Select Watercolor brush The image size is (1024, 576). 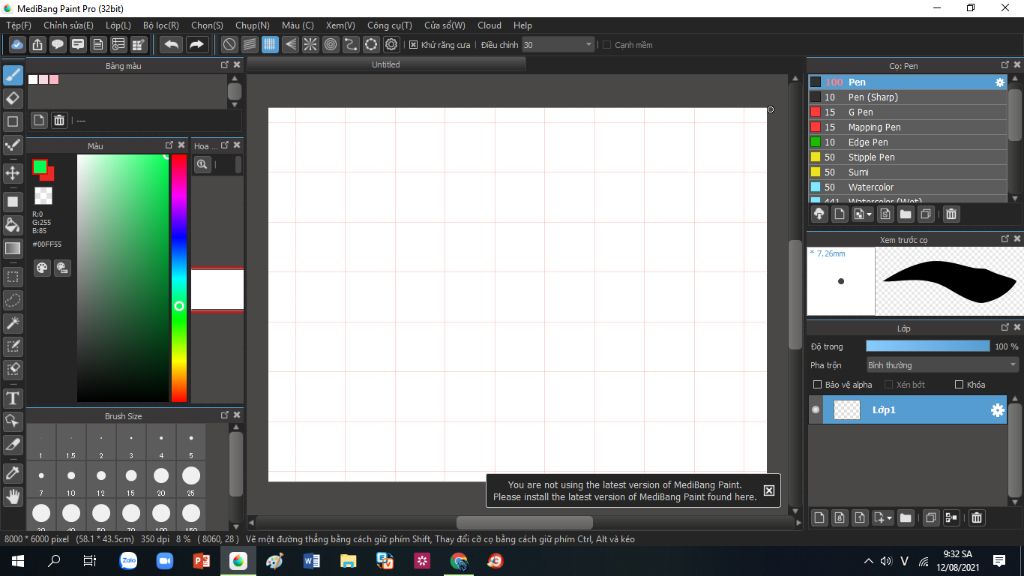[908, 187]
